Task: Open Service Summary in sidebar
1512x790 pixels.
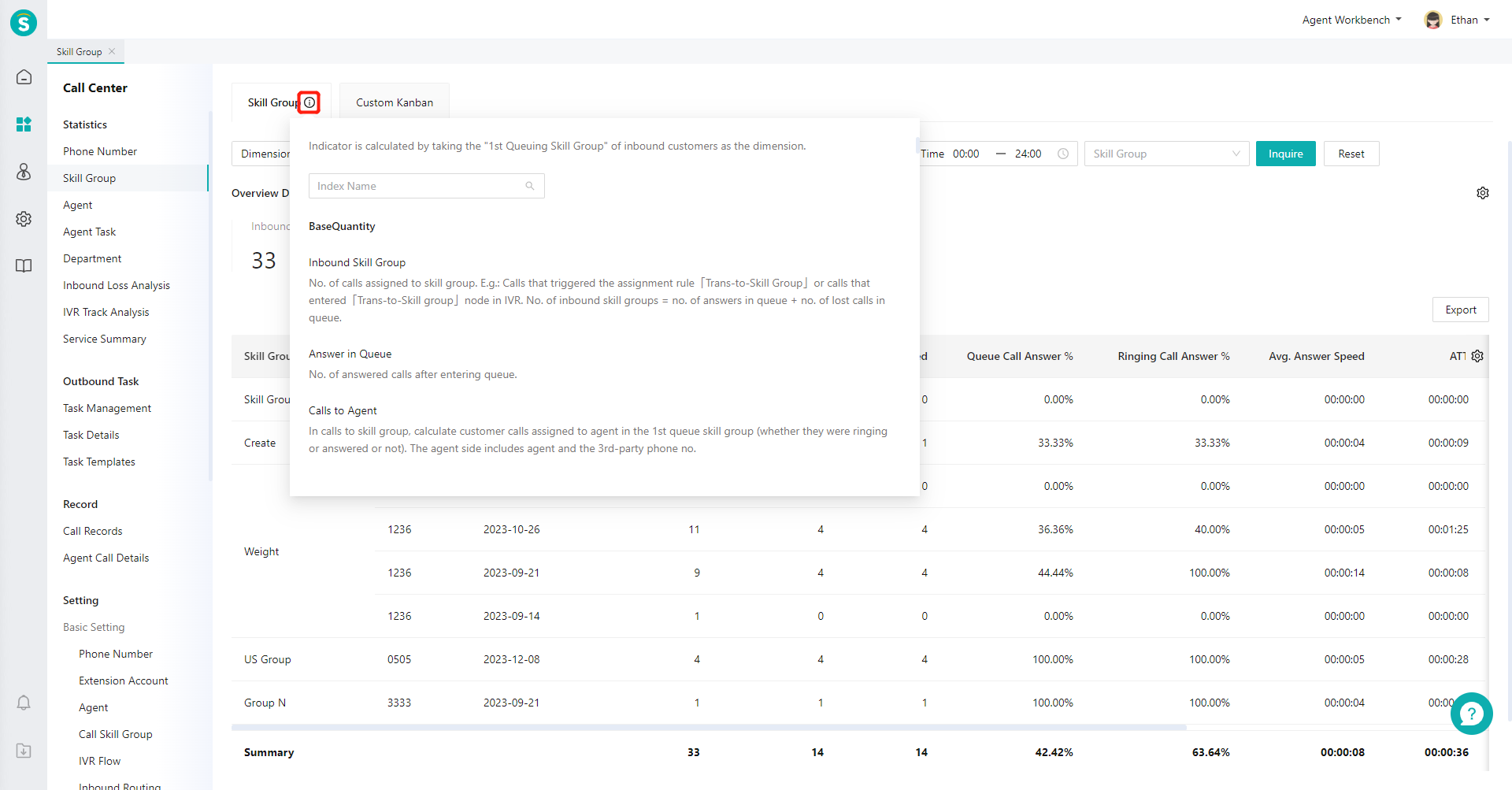Action: point(105,339)
